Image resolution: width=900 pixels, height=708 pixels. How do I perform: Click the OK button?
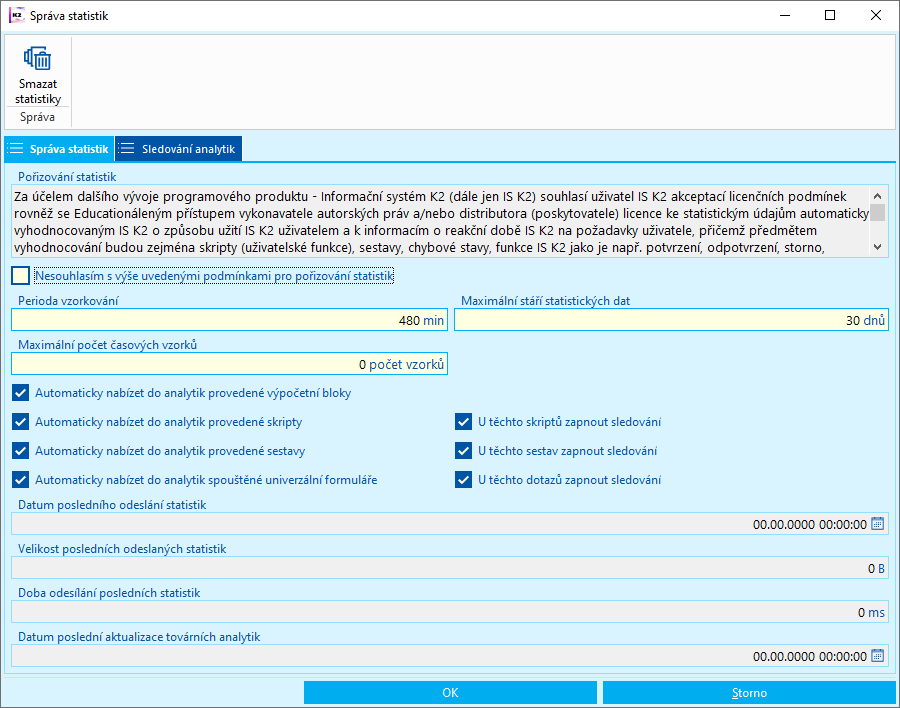pos(450,692)
